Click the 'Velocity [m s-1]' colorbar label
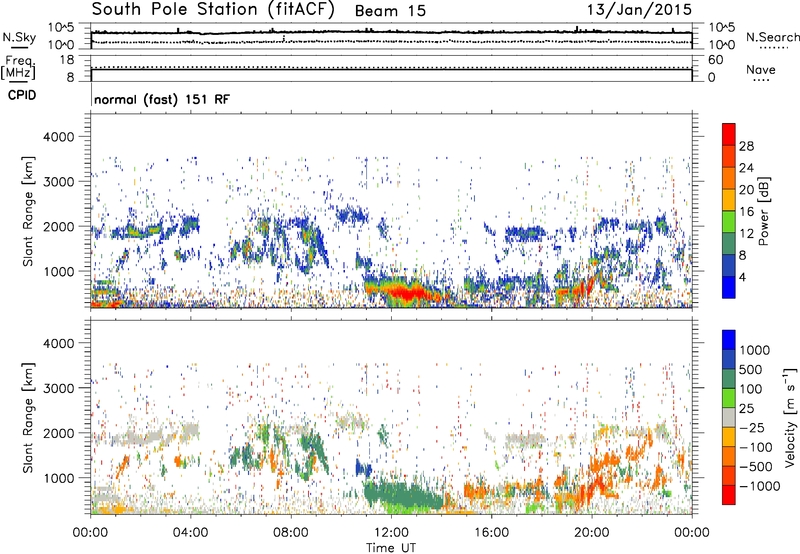This screenshot has width=800, height=554. (790, 417)
